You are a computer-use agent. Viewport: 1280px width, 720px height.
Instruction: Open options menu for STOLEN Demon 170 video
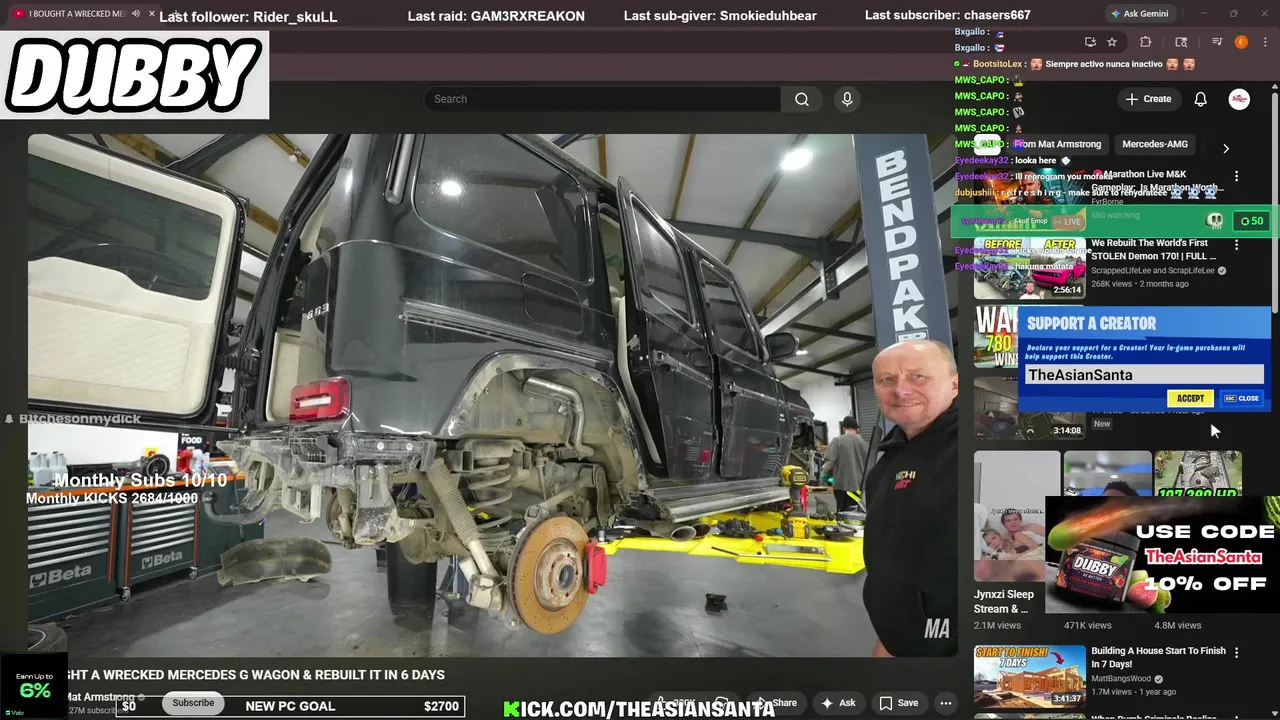pyautogui.click(x=1237, y=245)
